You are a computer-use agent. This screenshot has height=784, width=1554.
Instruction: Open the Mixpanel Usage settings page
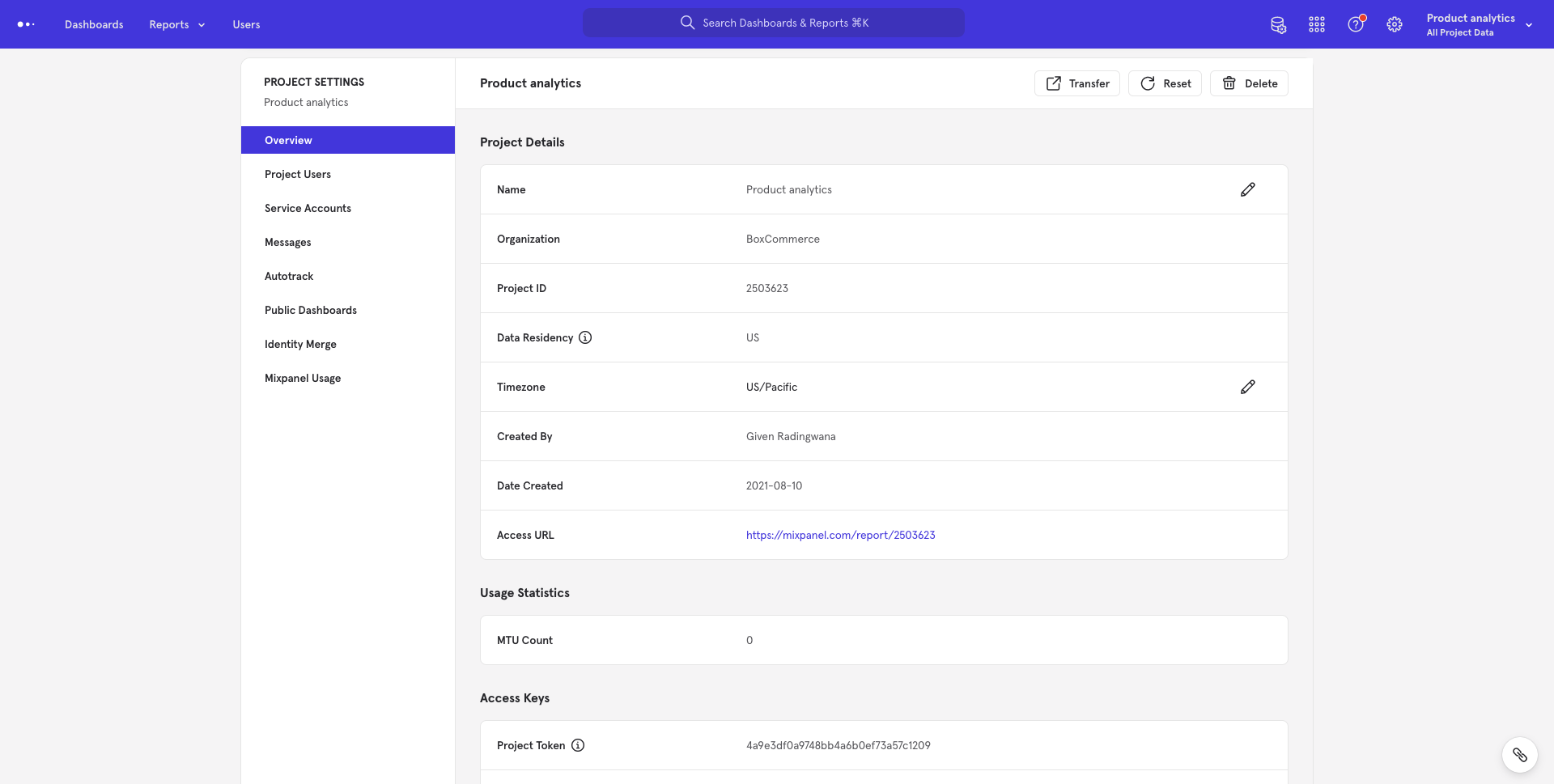tap(302, 378)
